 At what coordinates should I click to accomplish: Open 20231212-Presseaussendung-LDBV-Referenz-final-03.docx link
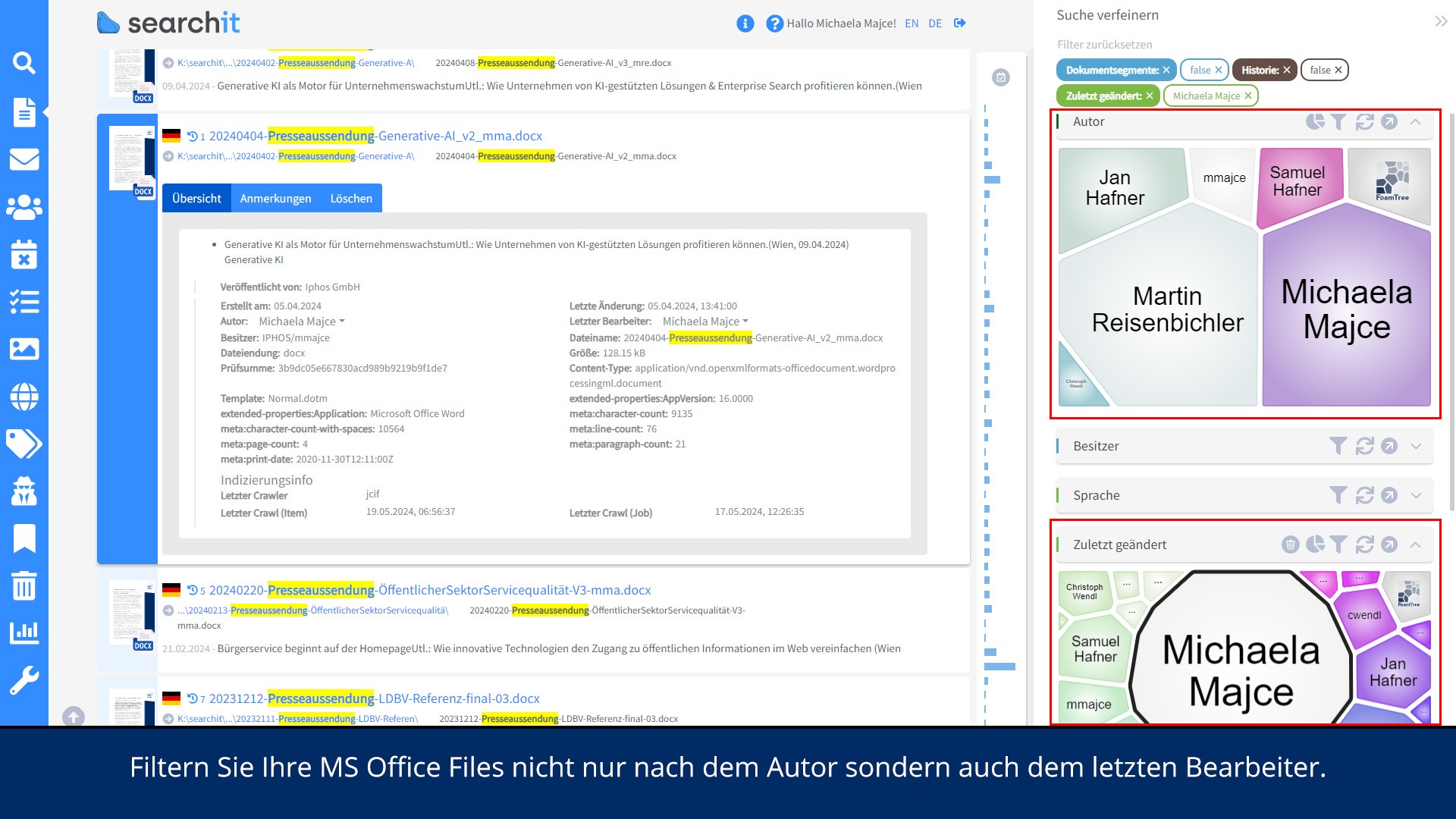coord(374,698)
